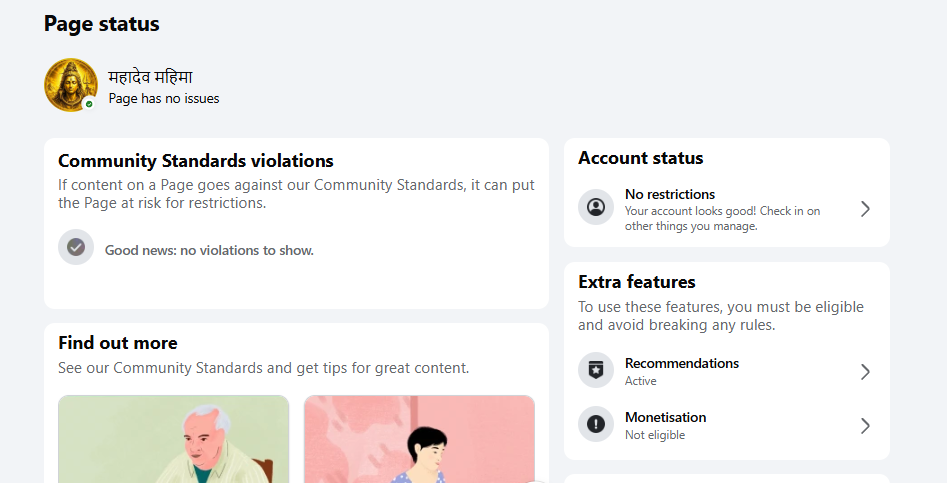Click the Community Standards violations heading
Screen dimensions: 947x483
coord(196,161)
